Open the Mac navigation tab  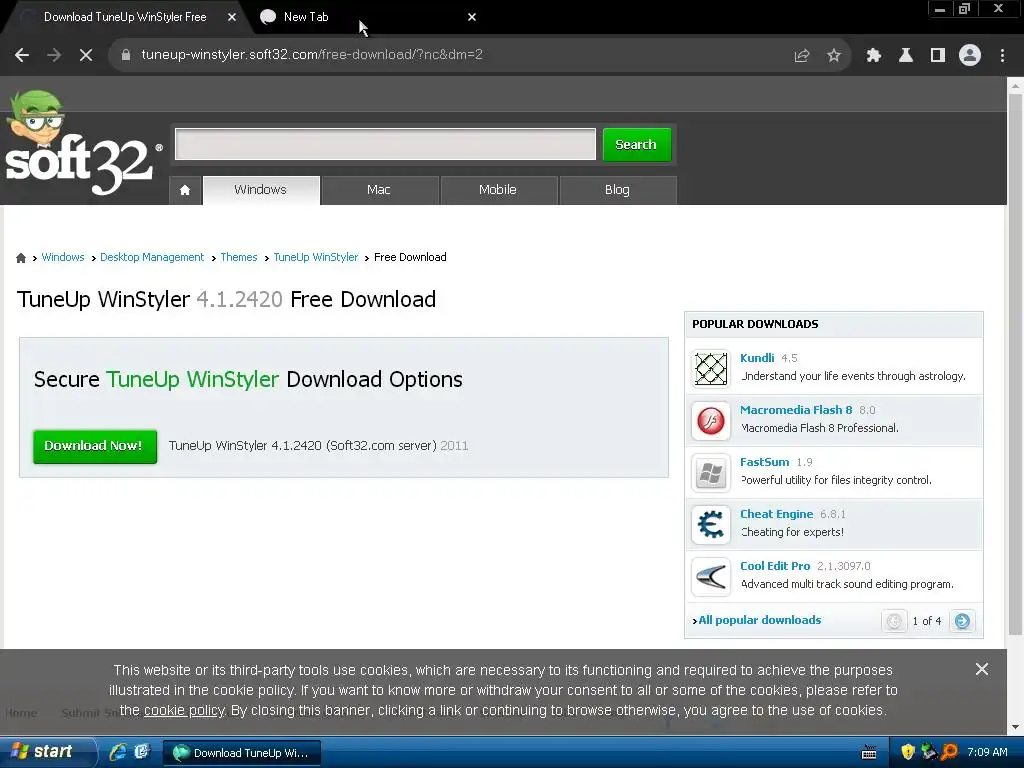379,190
